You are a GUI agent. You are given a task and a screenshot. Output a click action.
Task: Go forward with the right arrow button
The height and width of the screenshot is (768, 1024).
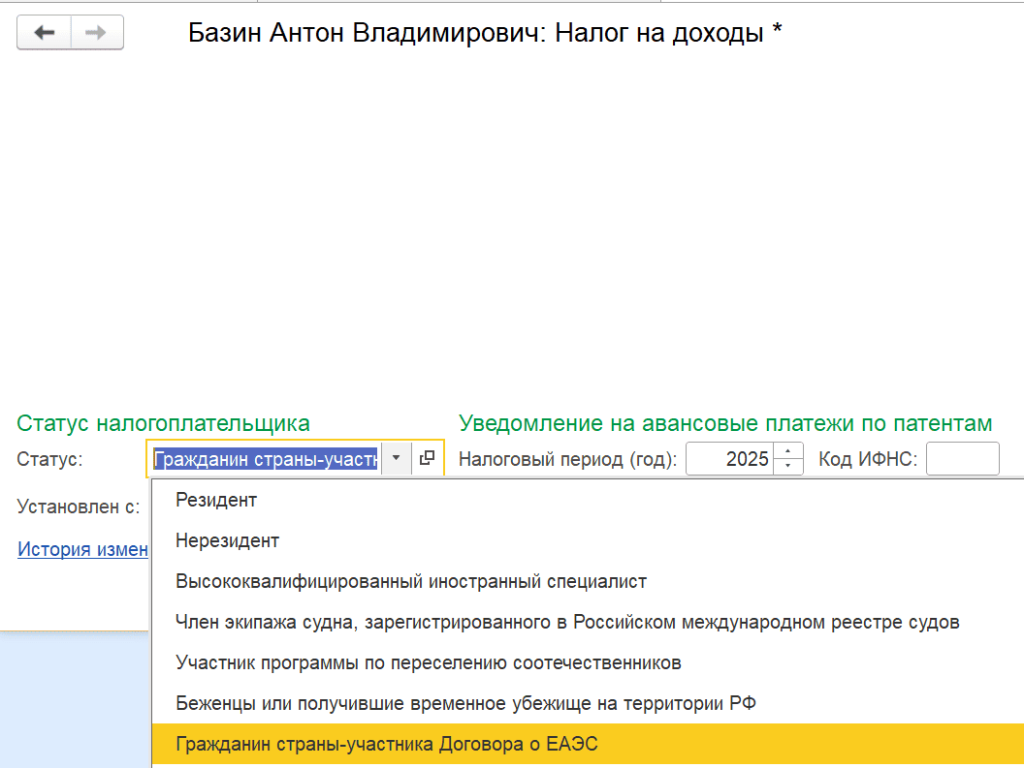(97, 32)
